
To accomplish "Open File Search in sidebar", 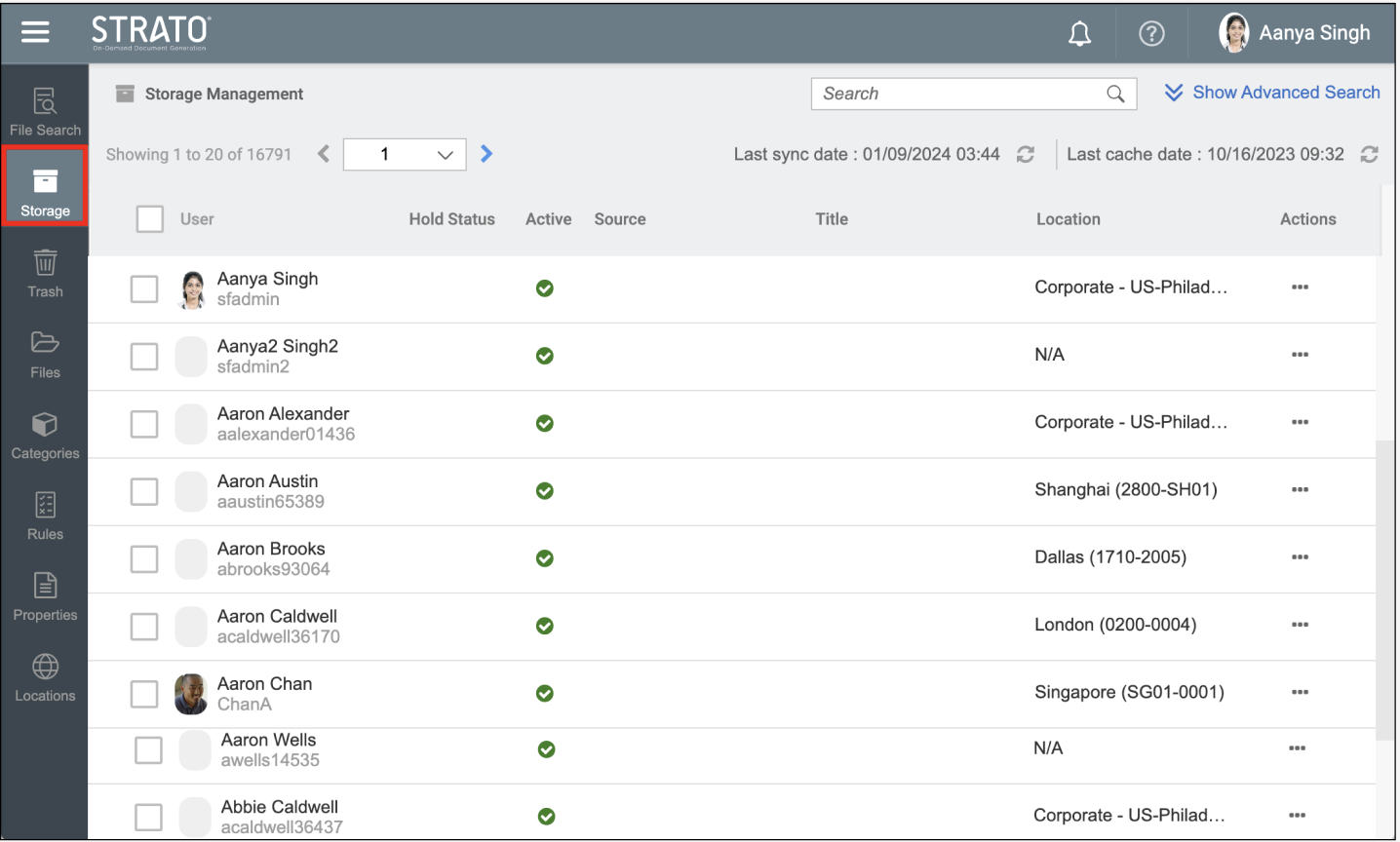I will [45, 112].
